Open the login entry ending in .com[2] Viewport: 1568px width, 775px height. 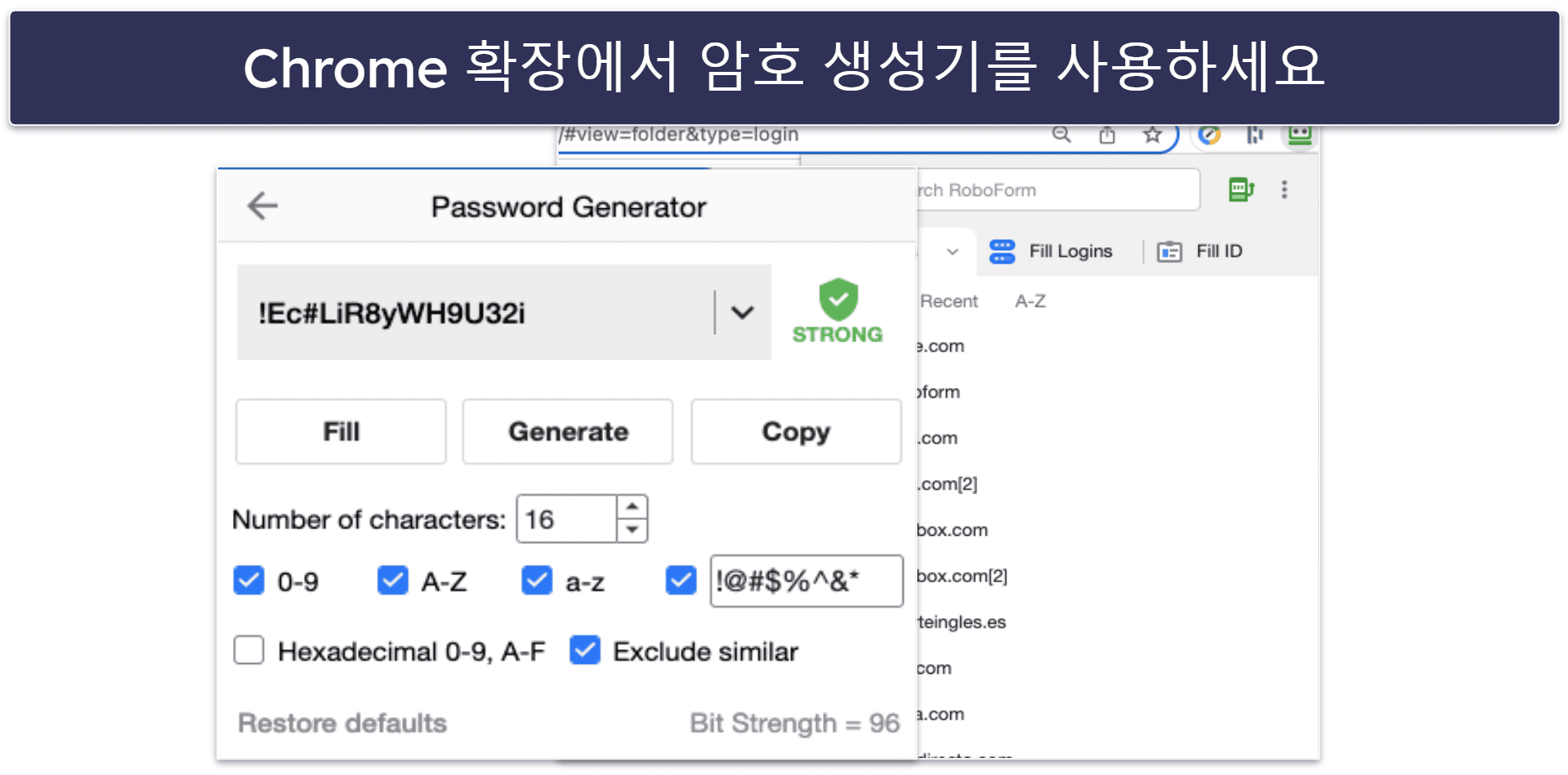946,484
